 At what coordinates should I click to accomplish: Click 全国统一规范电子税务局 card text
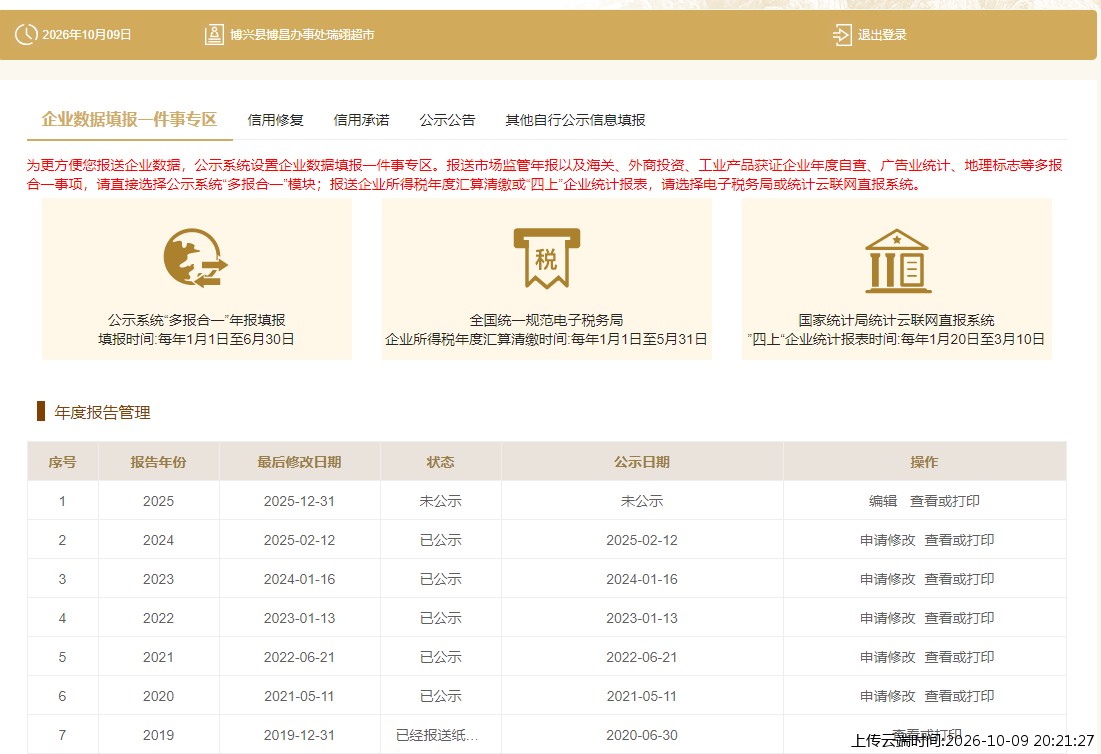coord(546,320)
